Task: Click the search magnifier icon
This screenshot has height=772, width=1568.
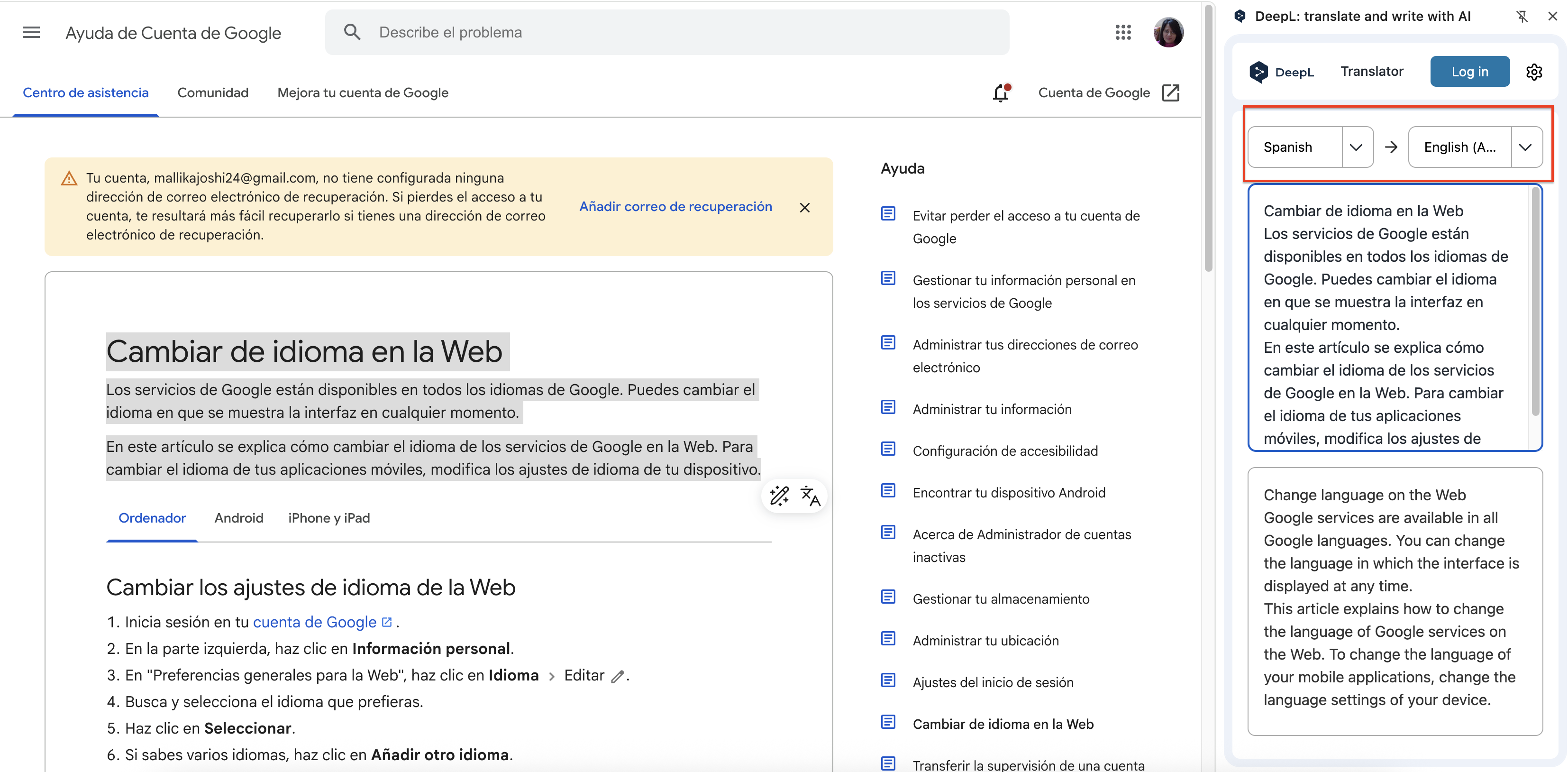Action: [x=353, y=32]
